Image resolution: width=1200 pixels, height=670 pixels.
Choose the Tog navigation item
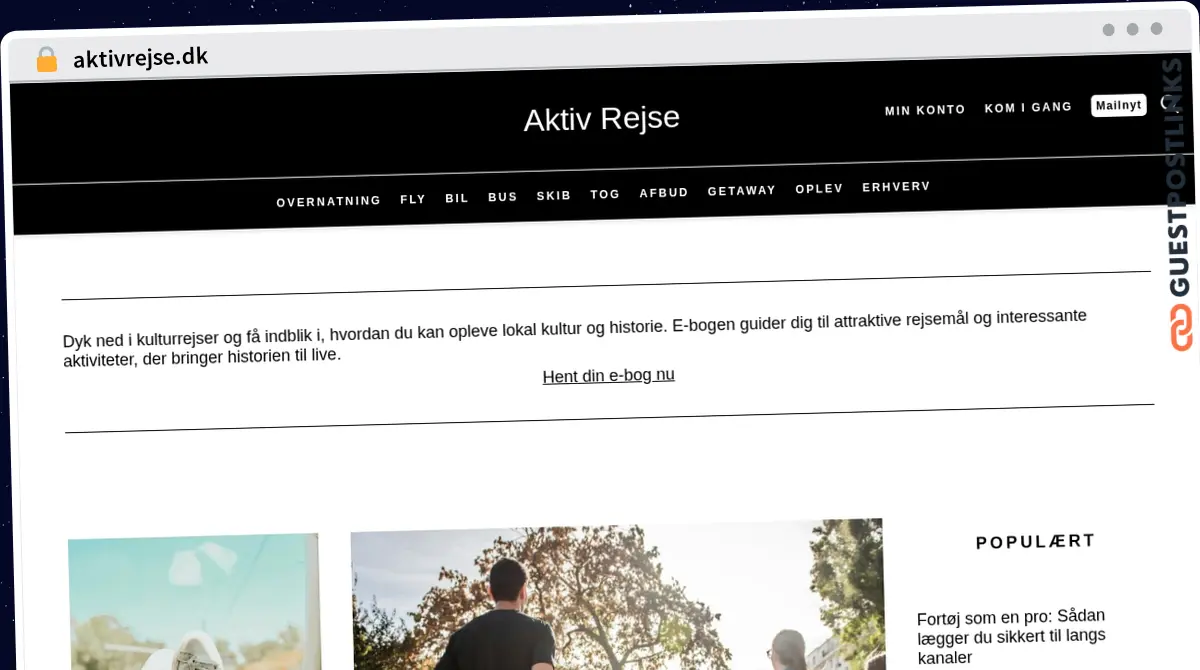[x=605, y=195]
